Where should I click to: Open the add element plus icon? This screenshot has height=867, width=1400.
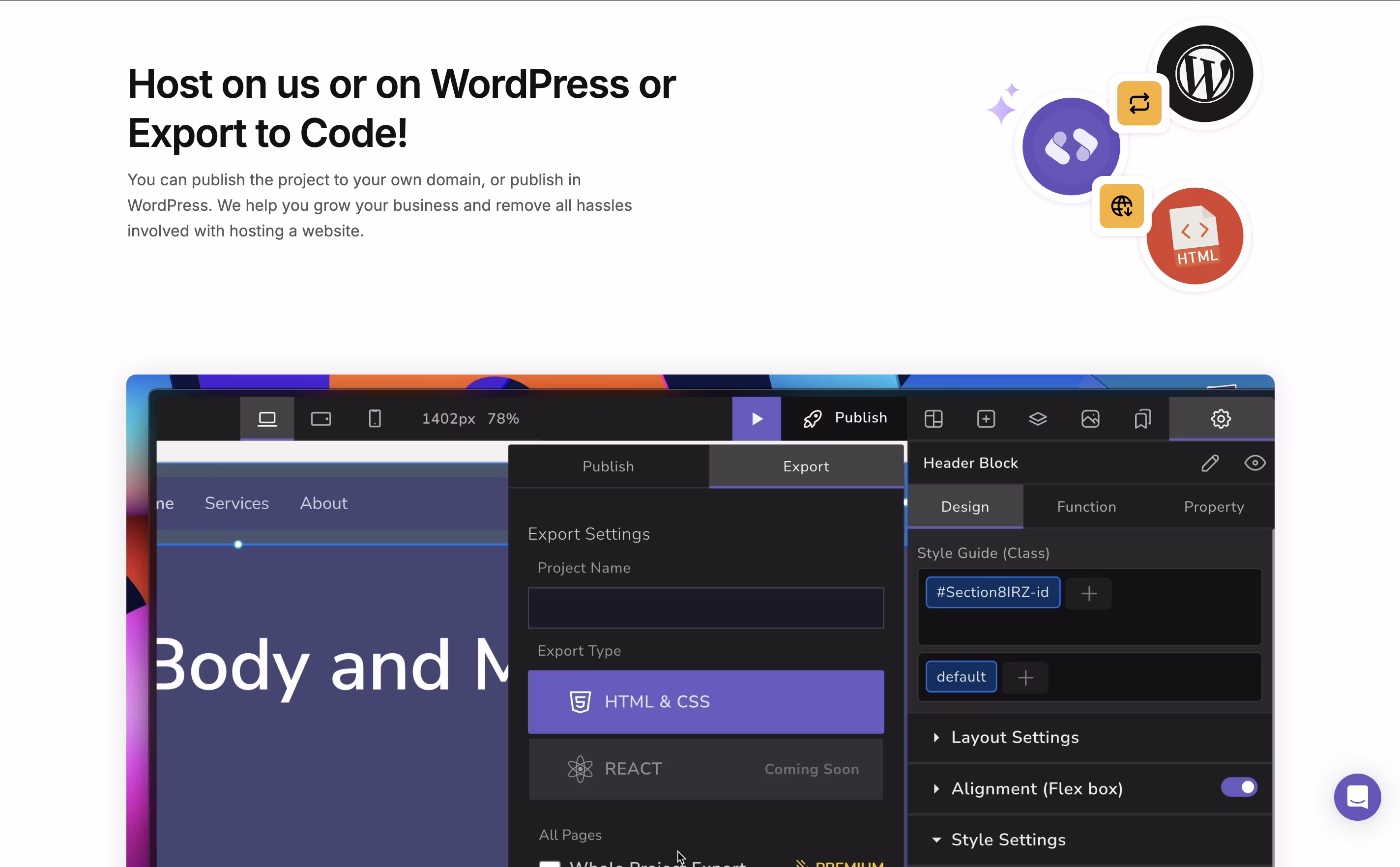click(986, 419)
